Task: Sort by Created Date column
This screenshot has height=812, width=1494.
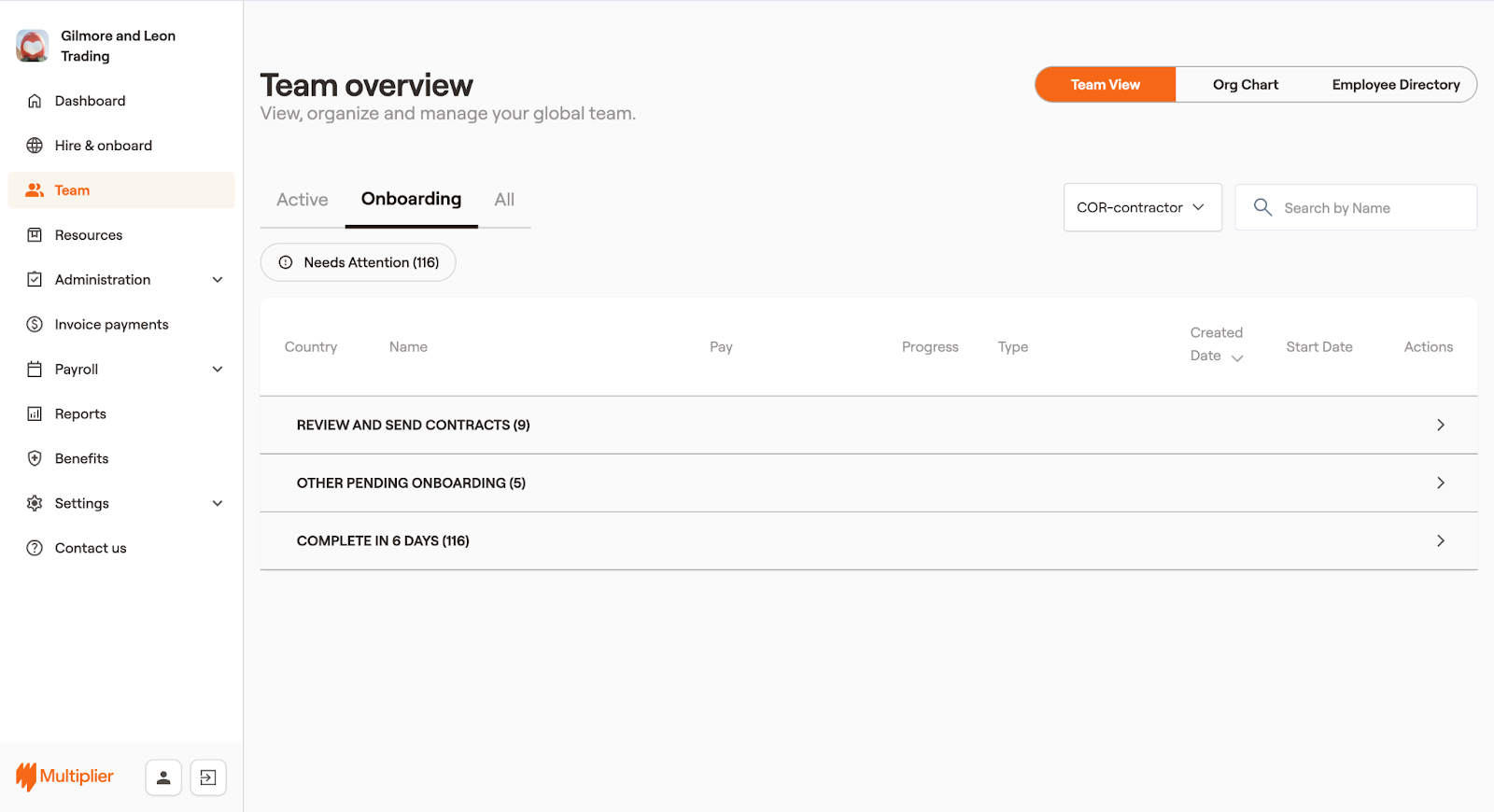Action: point(1217,345)
